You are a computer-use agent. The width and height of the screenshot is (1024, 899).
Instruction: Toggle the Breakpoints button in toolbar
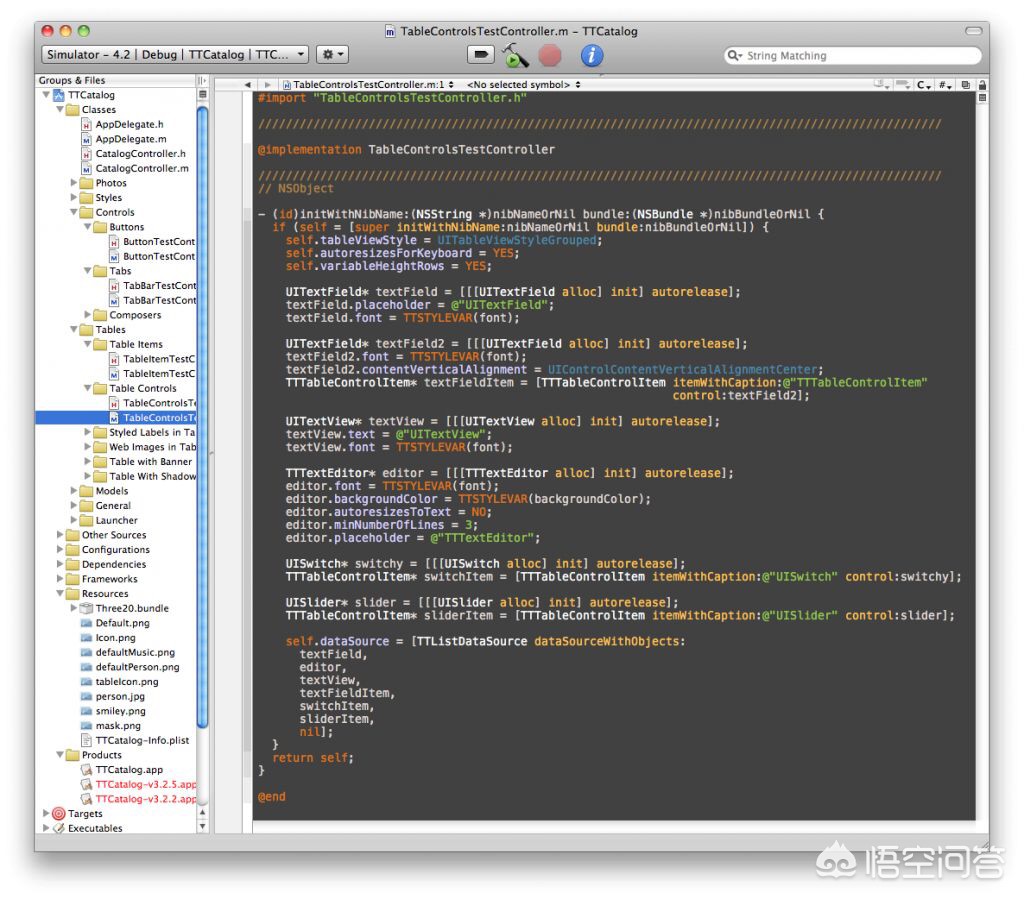tap(481, 55)
